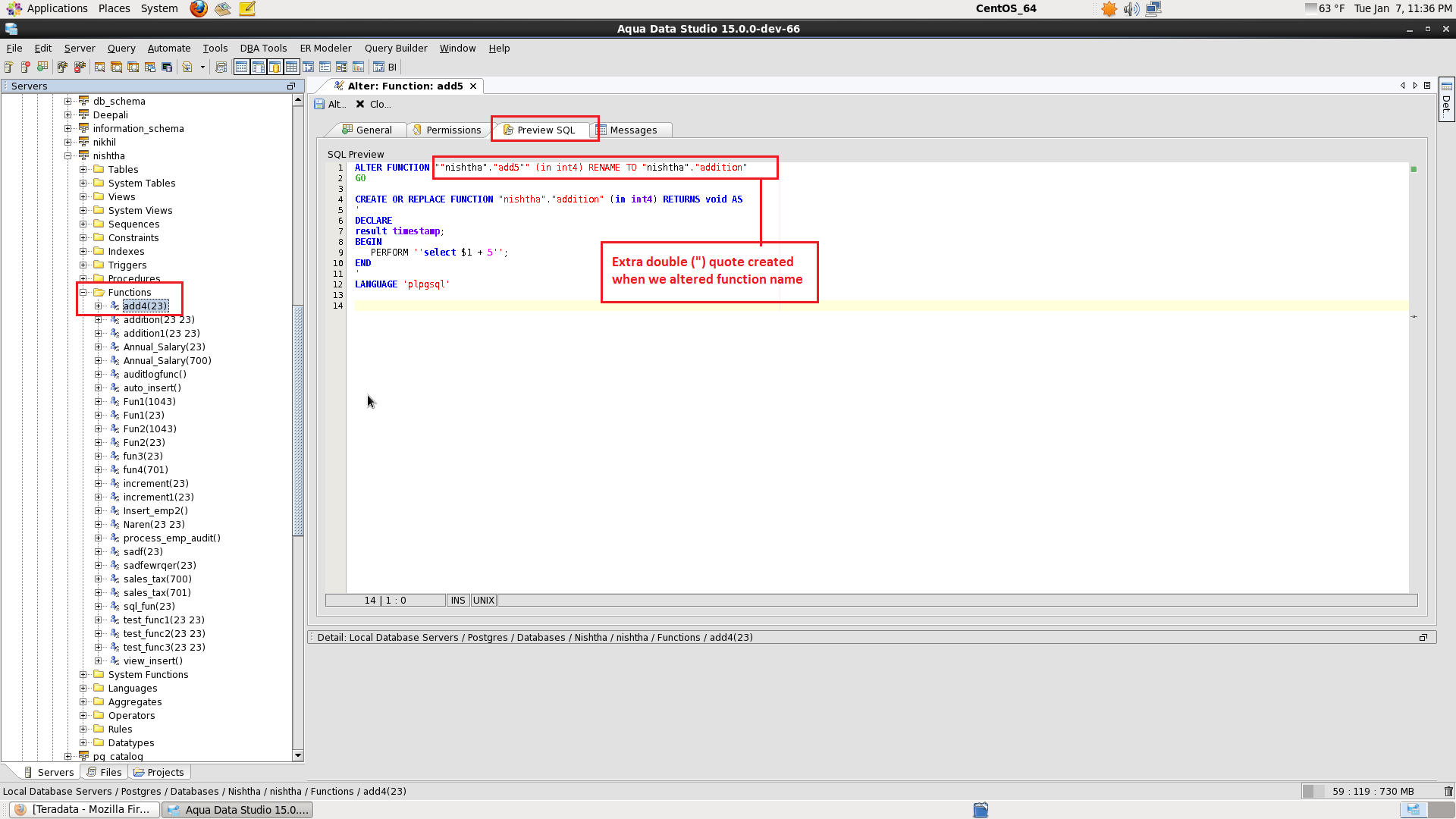Toggle the database cylinder layout button
This screenshot has width=1456, height=819.
pos(275,67)
